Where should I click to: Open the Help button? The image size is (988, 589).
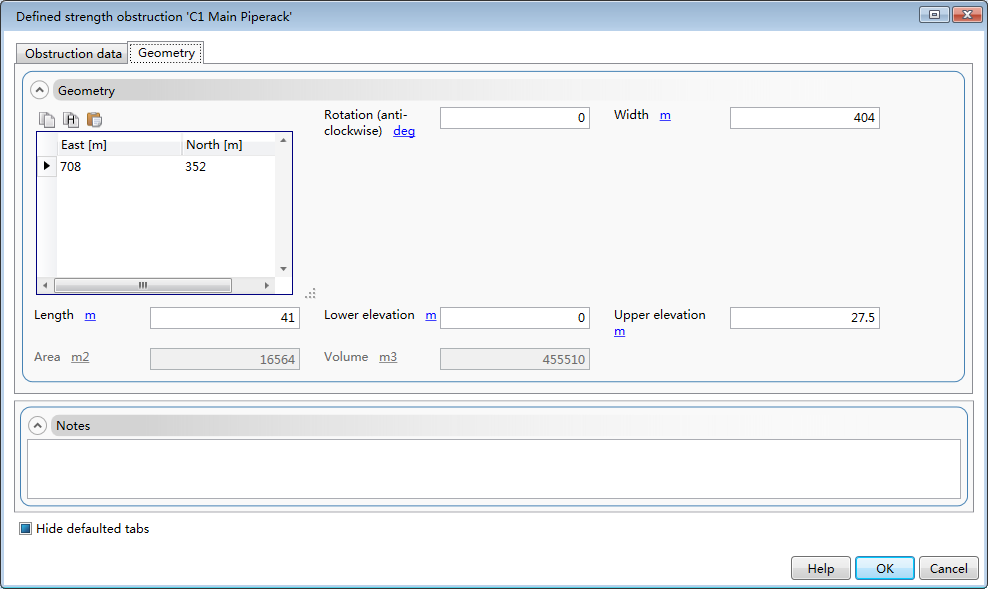pos(820,568)
